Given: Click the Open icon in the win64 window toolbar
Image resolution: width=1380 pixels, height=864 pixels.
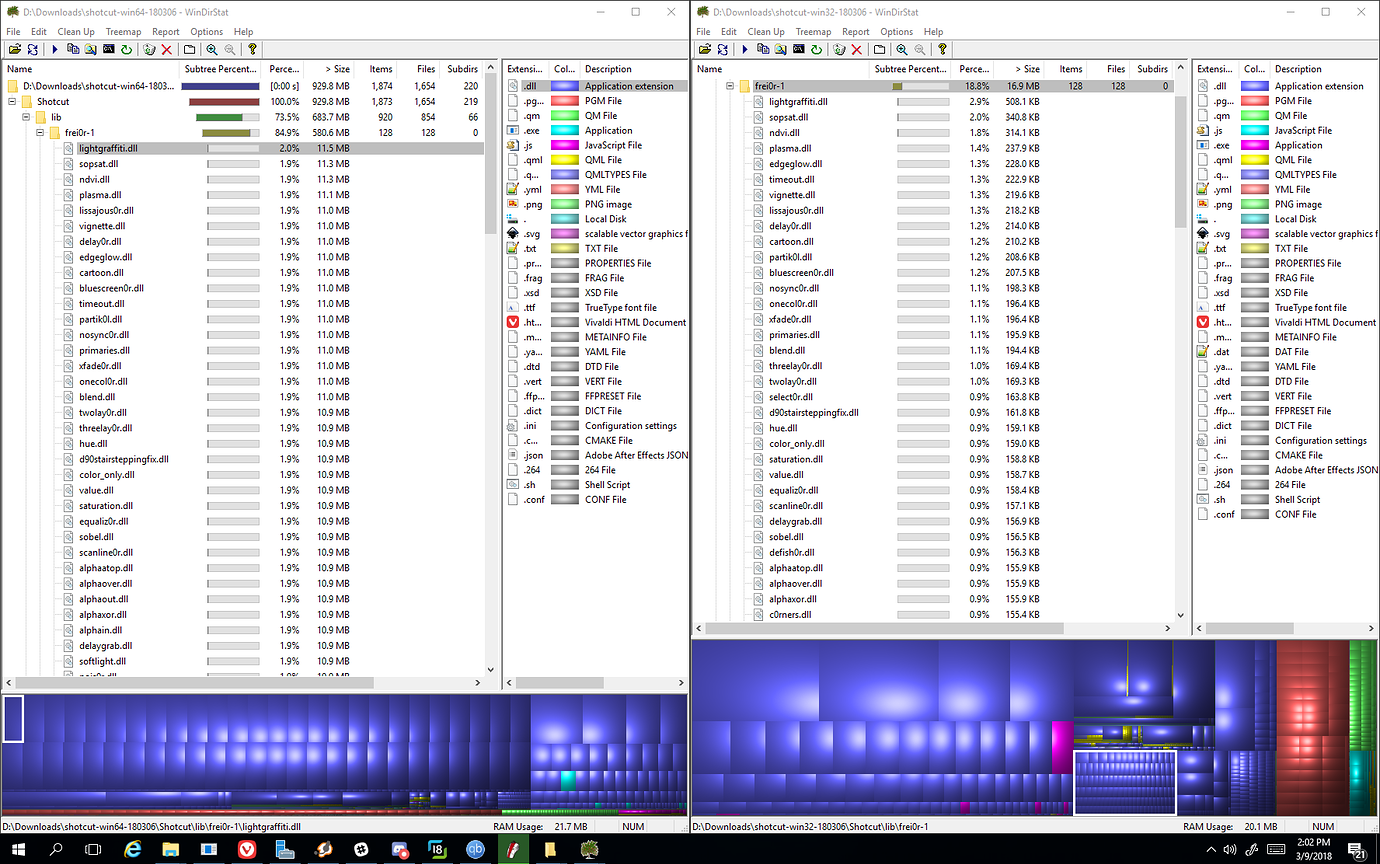Looking at the screenshot, I should tap(15, 49).
